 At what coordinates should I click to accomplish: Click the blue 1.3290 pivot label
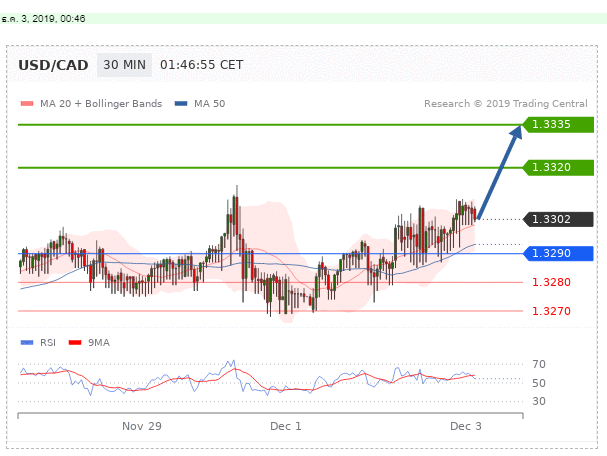pyautogui.click(x=558, y=254)
